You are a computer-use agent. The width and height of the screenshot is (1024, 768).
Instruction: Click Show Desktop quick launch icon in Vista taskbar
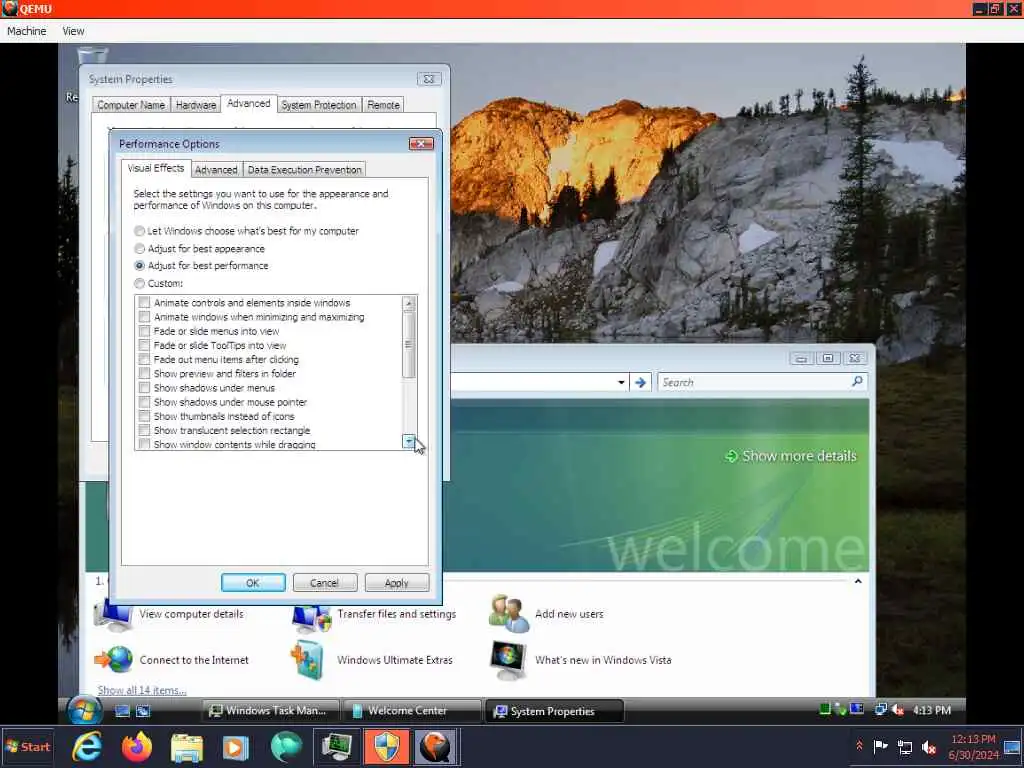(122, 711)
